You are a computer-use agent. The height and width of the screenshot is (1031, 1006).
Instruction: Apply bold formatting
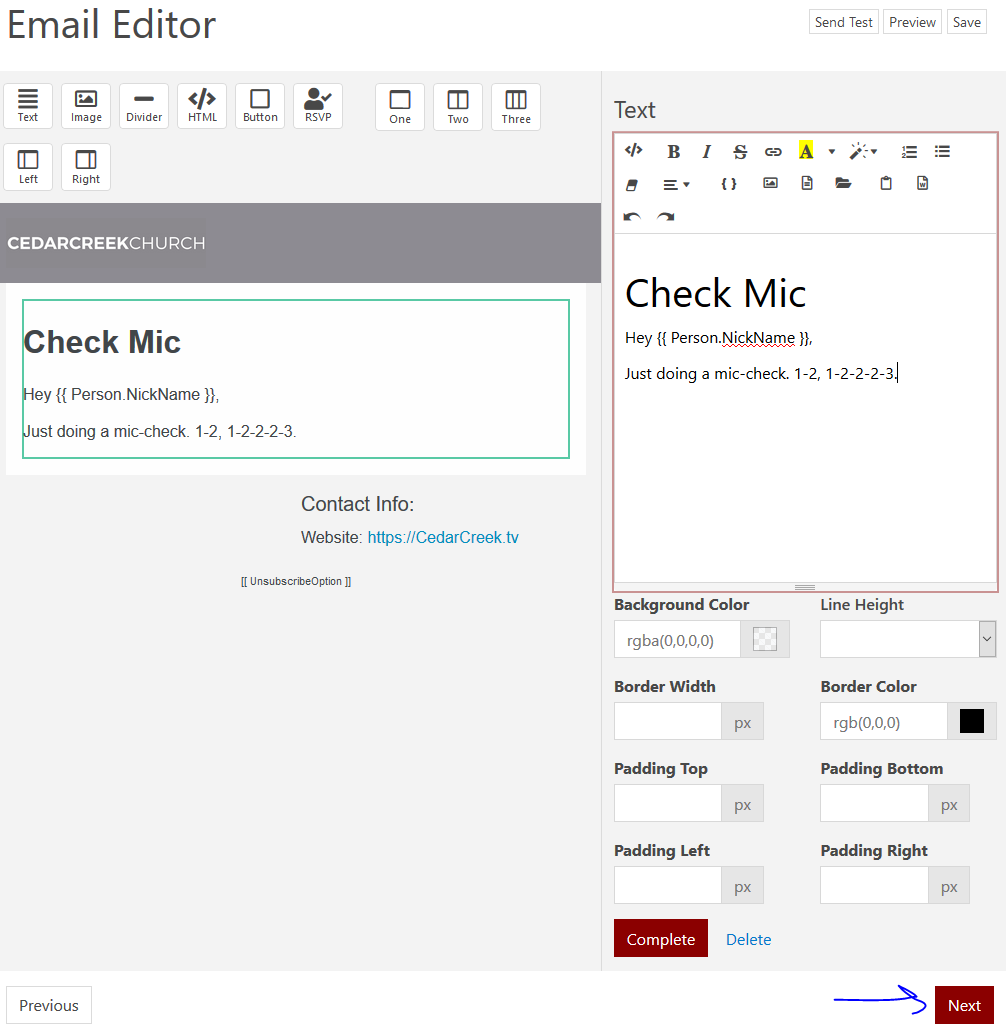pyautogui.click(x=673, y=152)
